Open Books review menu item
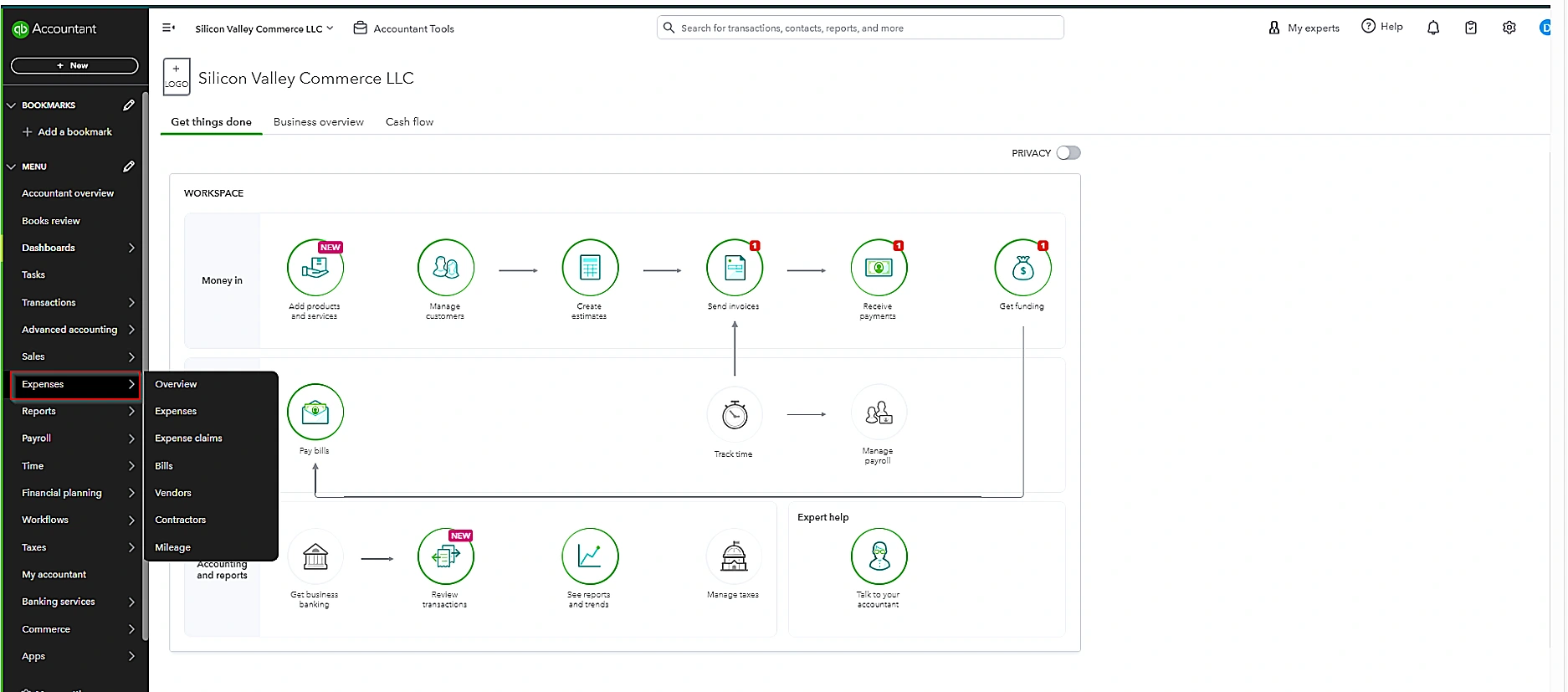The image size is (1568, 692). tap(51, 221)
